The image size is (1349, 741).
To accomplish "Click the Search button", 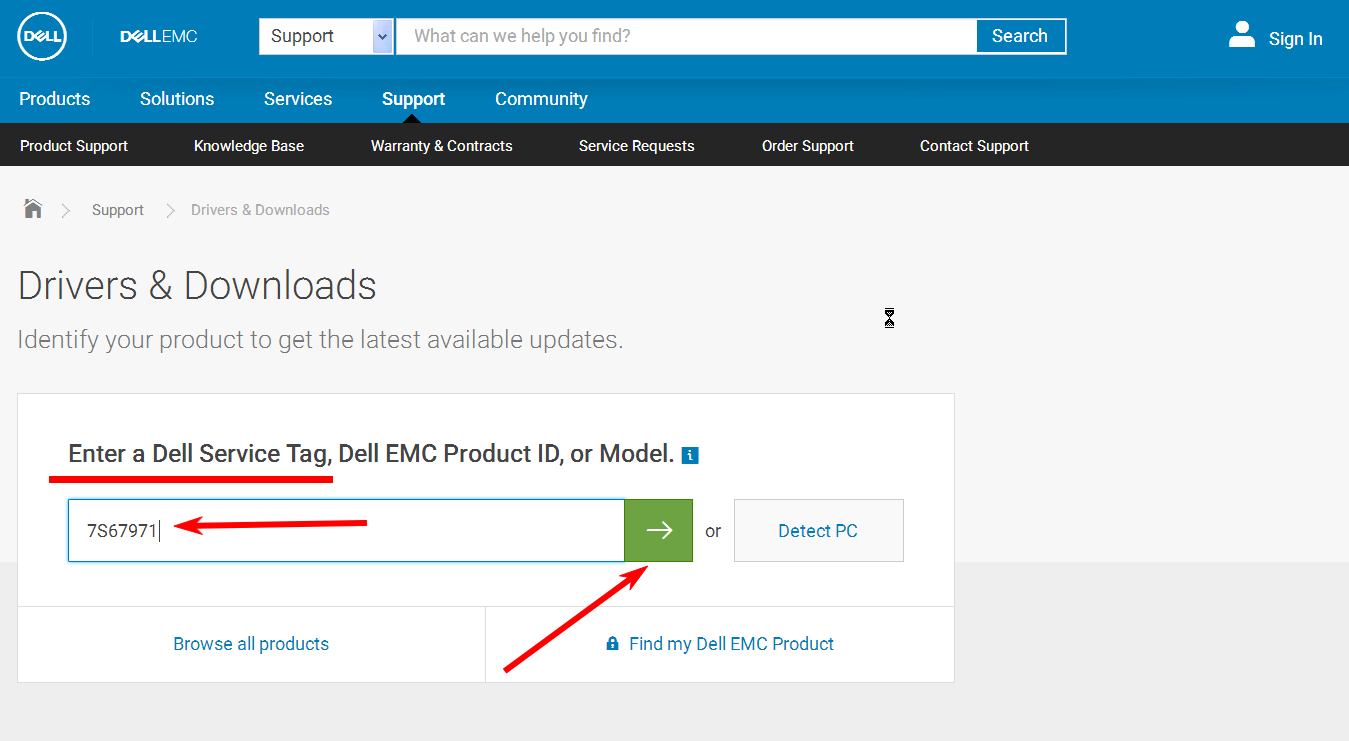I will click(1019, 36).
